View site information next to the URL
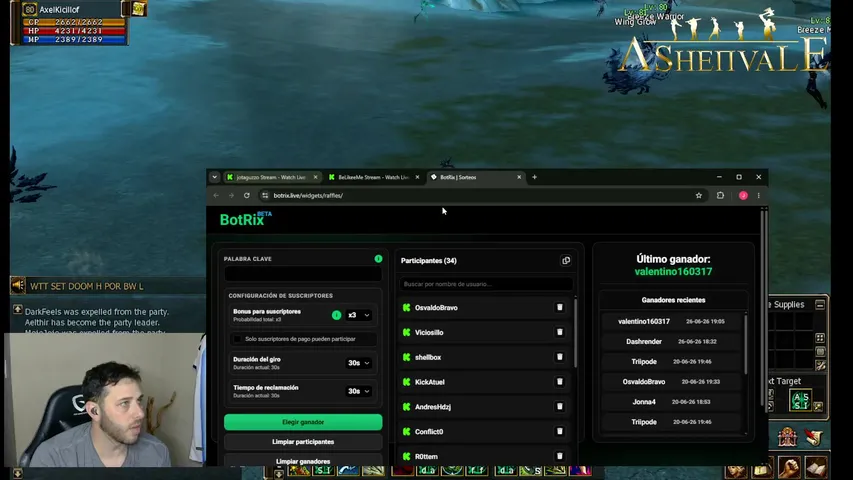Image resolution: width=853 pixels, height=480 pixels. [265, 195]
